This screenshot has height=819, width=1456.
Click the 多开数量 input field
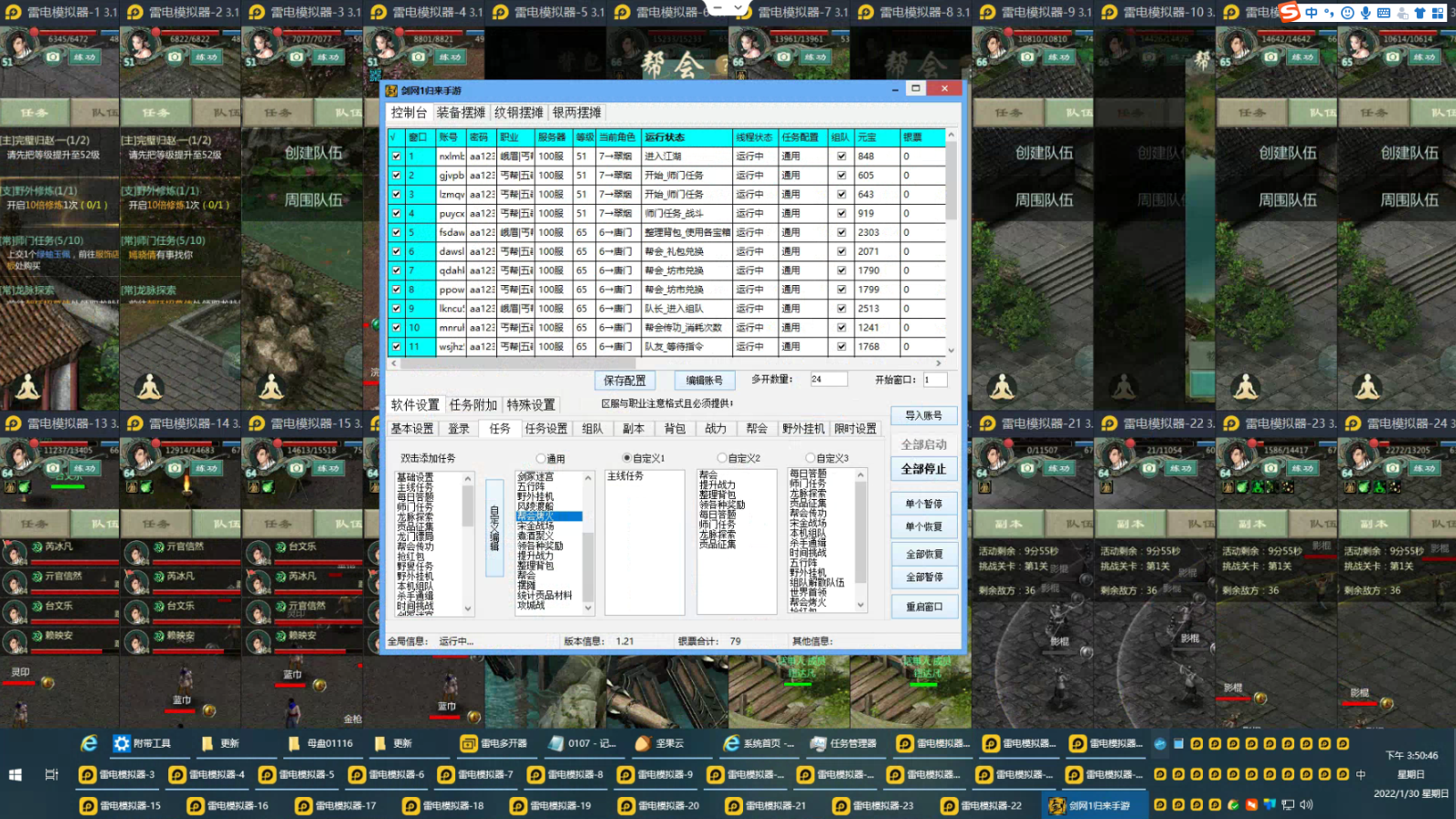828,379
